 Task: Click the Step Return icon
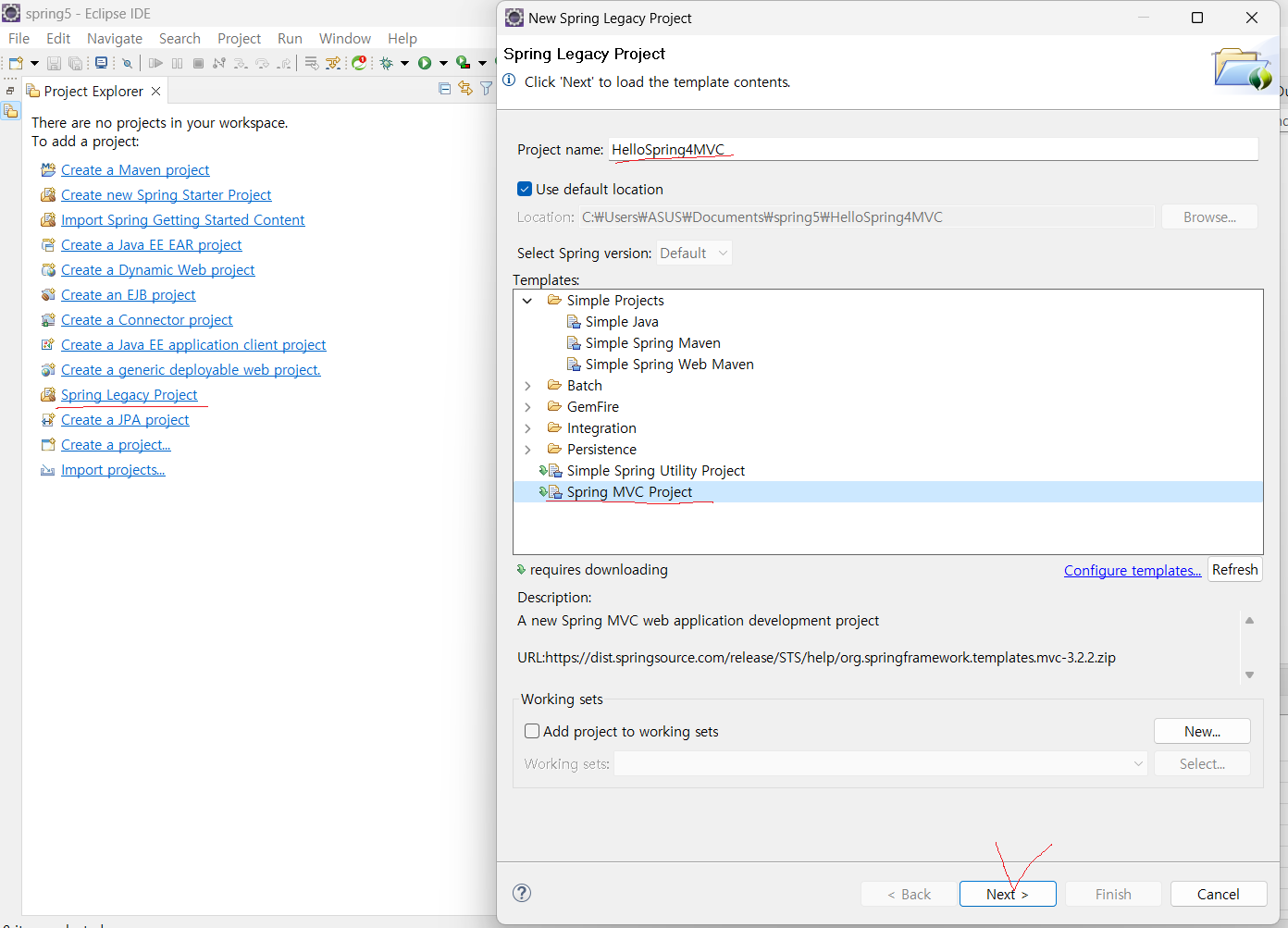pos(284,63)
